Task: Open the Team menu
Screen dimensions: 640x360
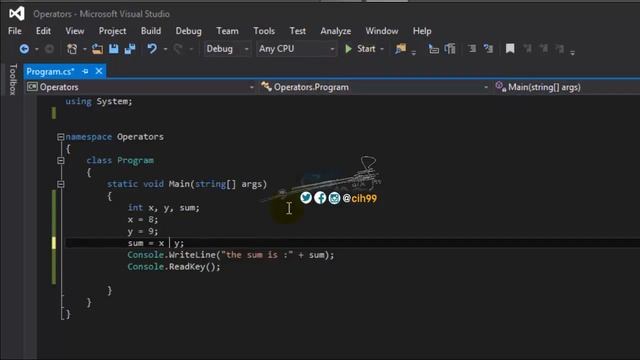Action: (x=227, y=31)
